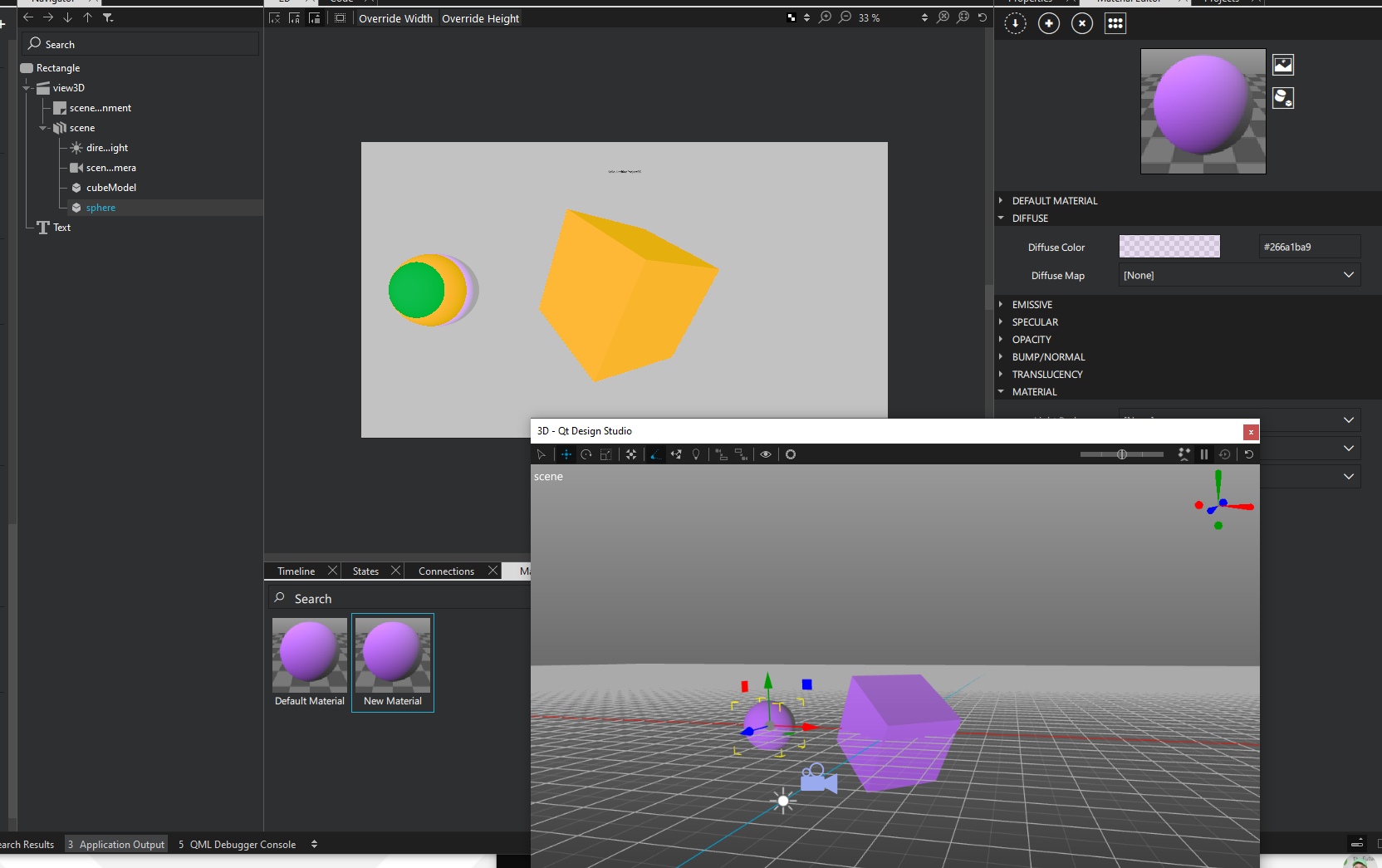
Task: Select the Move tool in 3D editor
Action: tap(566, 454)
